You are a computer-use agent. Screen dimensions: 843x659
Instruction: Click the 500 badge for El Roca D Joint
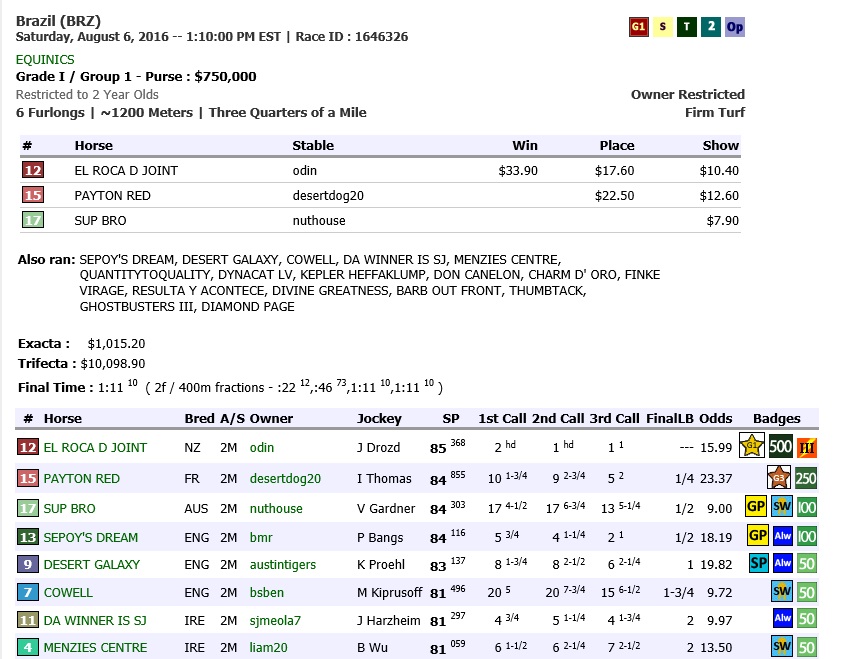780,447
